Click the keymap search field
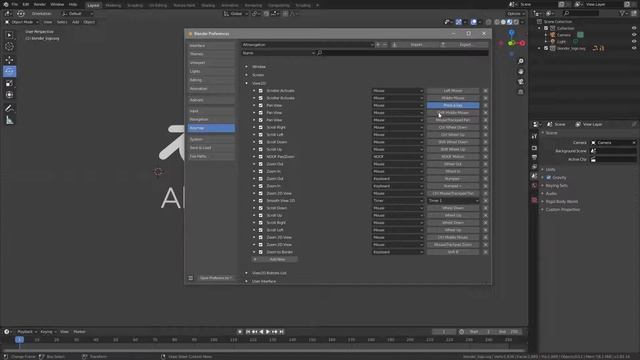This screenshot has width=640, height=360. point(402,53)
